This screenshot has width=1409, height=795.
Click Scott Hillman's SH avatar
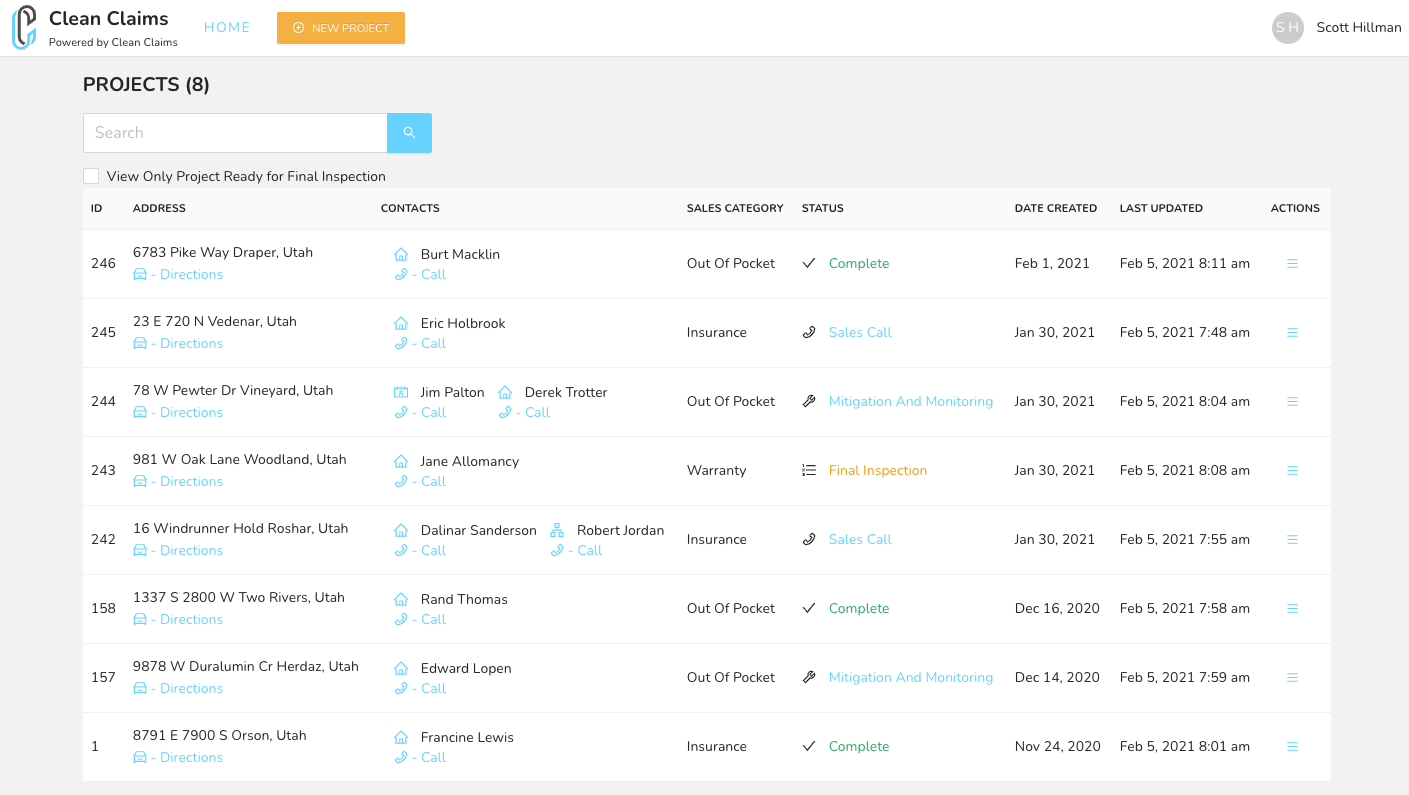point(1288,28)
